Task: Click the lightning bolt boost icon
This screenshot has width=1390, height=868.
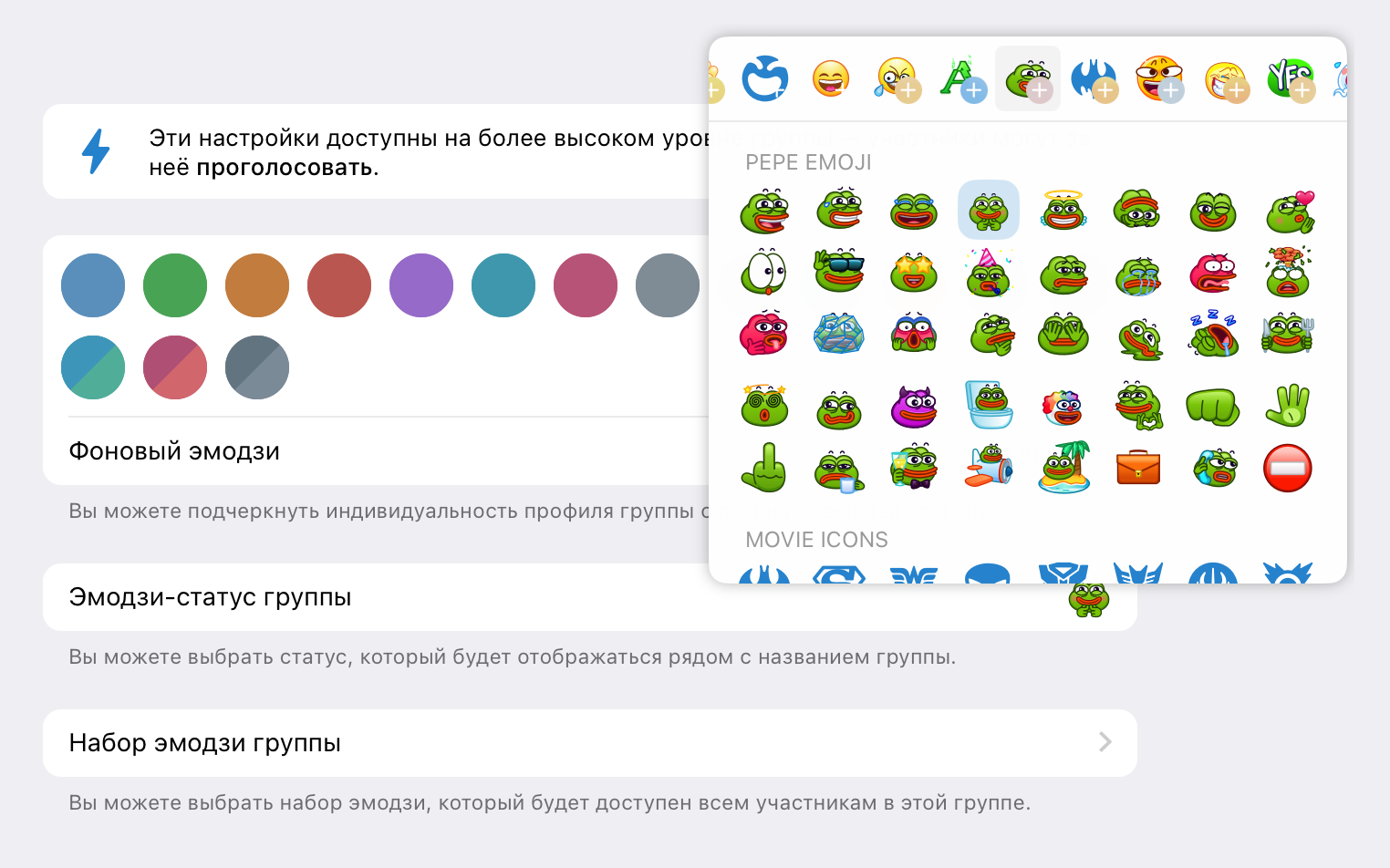Action: pyautogui.click(x=96, y=150)
